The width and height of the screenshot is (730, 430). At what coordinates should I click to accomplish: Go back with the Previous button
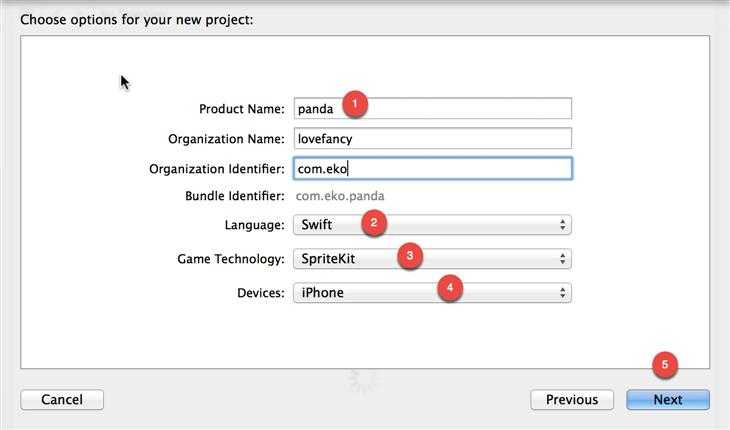pyautogui.click(x=571, y=400)
